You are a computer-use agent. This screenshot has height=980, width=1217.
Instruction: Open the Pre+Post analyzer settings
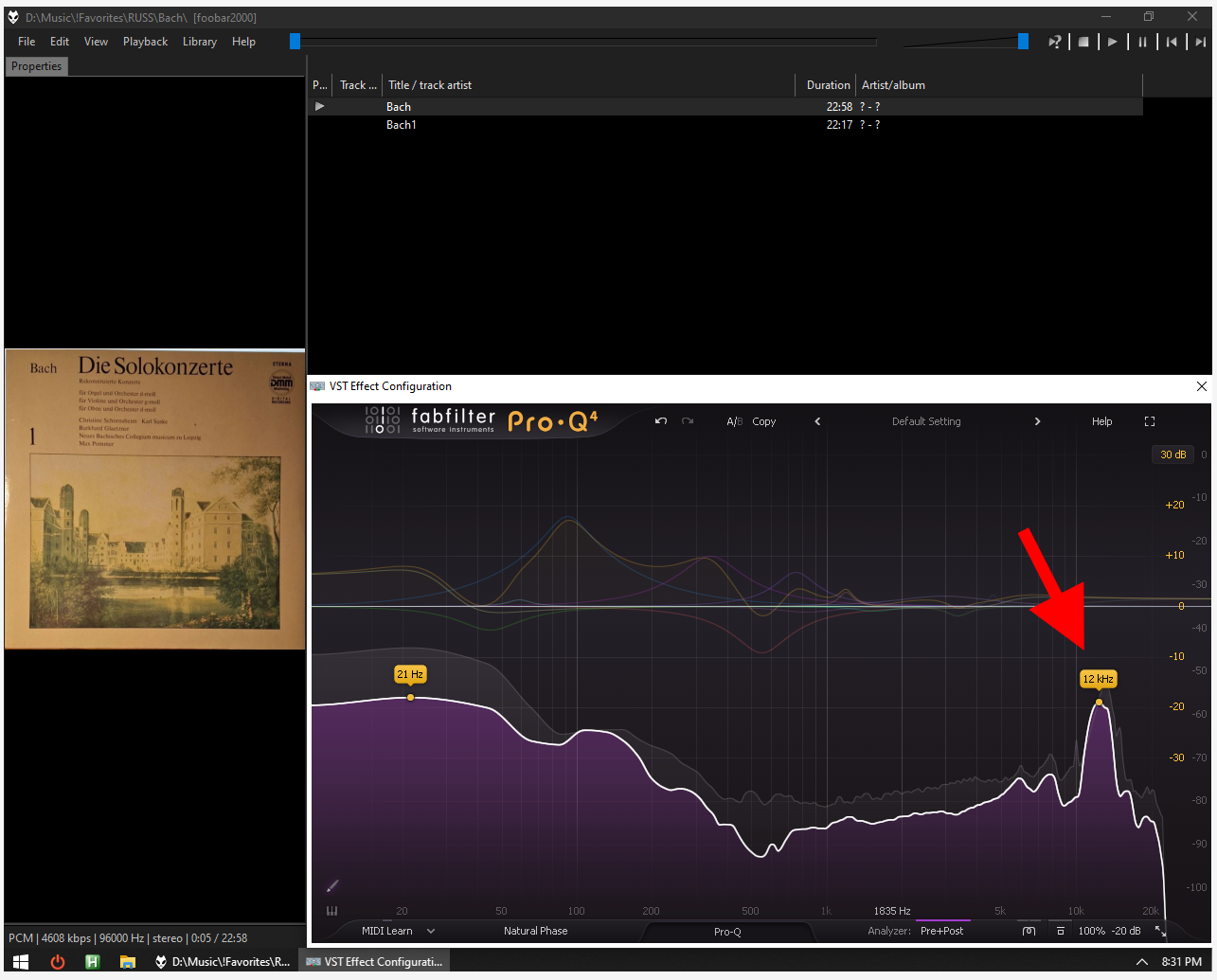tap(941, 931)
